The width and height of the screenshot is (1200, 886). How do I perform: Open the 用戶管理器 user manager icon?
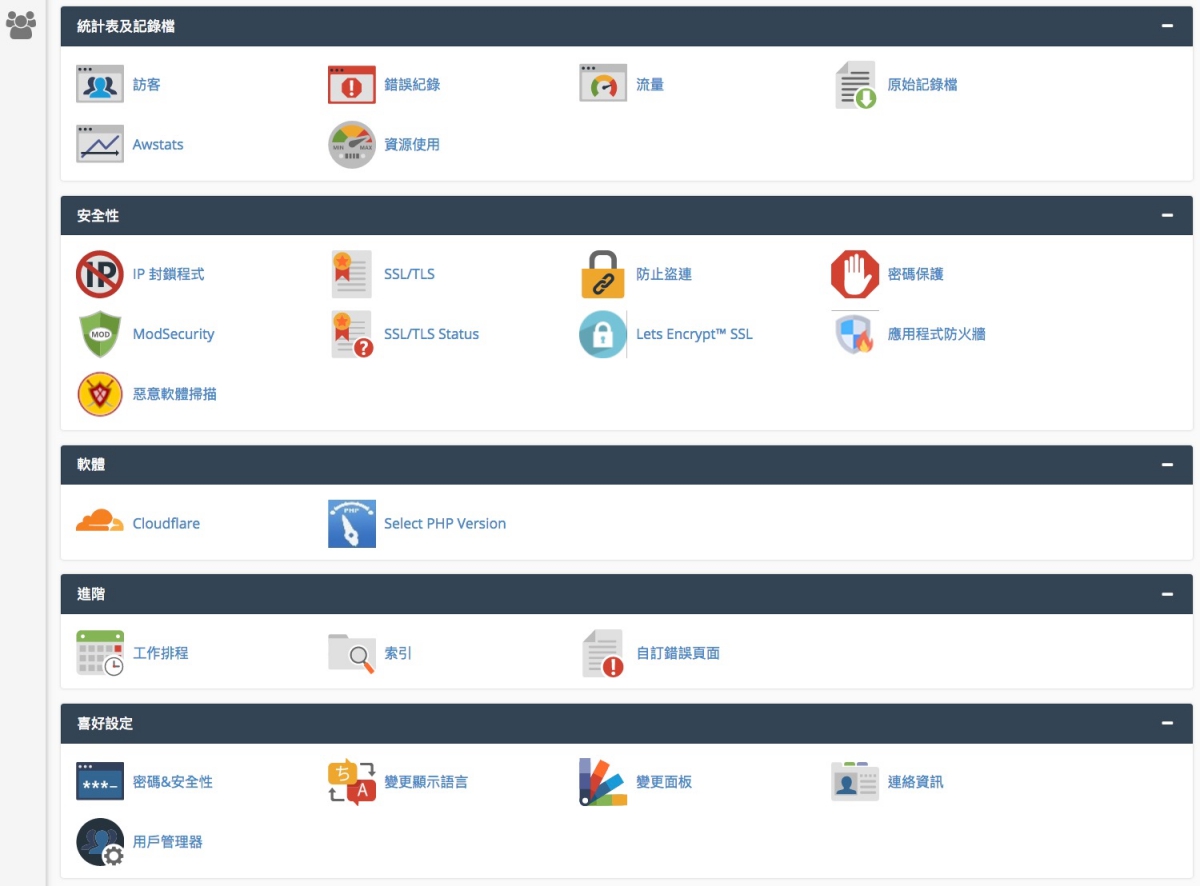[100, 842]
